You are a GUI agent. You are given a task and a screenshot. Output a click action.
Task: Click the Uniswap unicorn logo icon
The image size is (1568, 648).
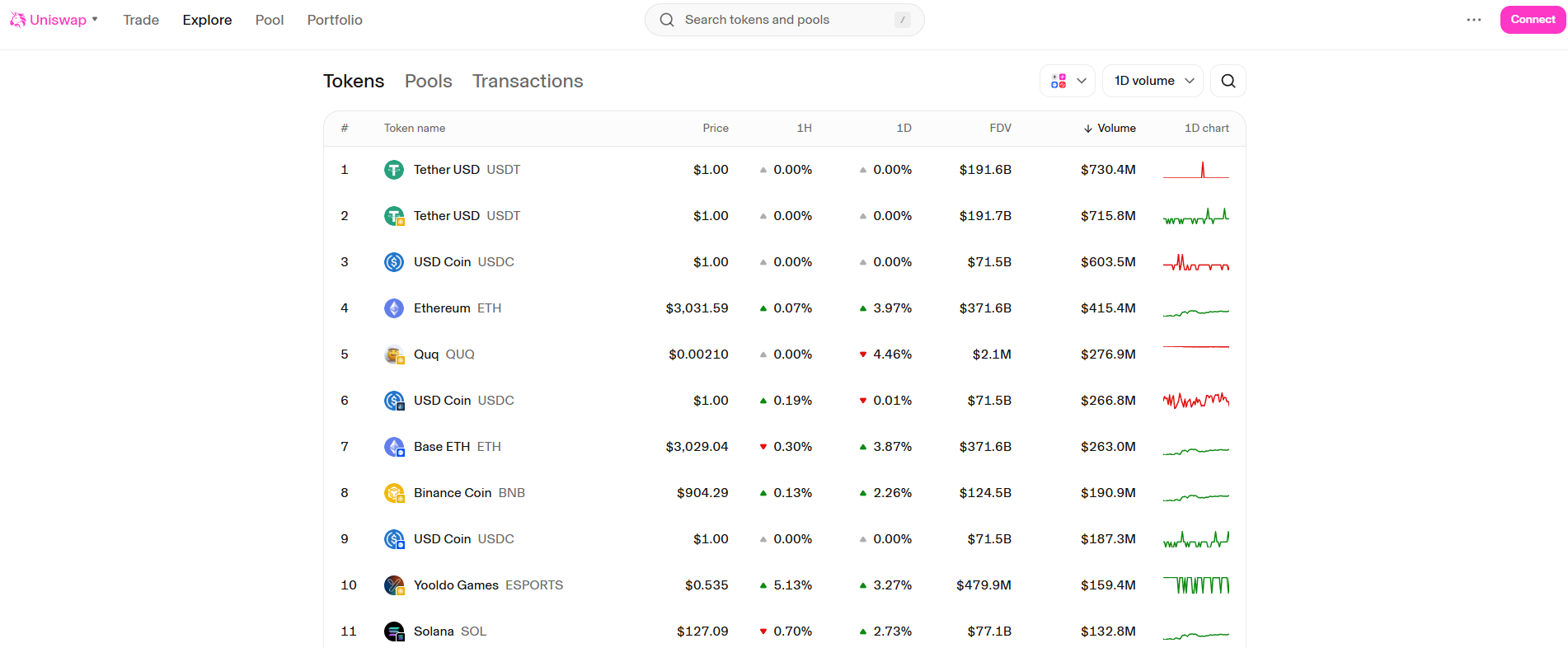click(17, 20)
